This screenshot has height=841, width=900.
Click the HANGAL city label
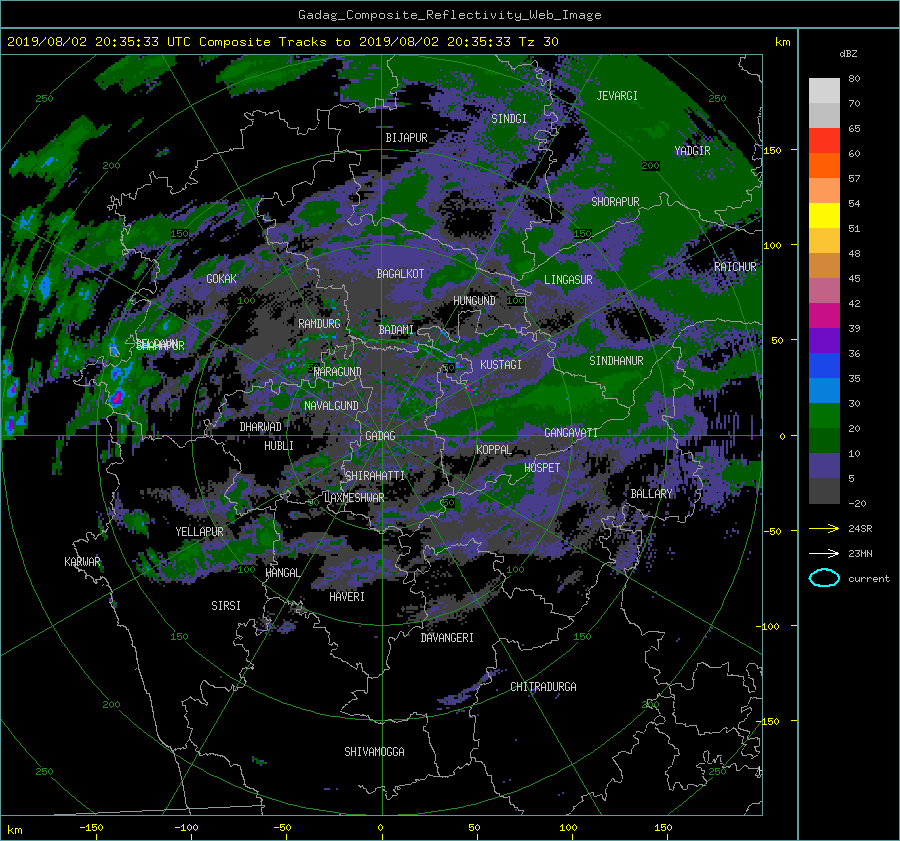point(282,573)
